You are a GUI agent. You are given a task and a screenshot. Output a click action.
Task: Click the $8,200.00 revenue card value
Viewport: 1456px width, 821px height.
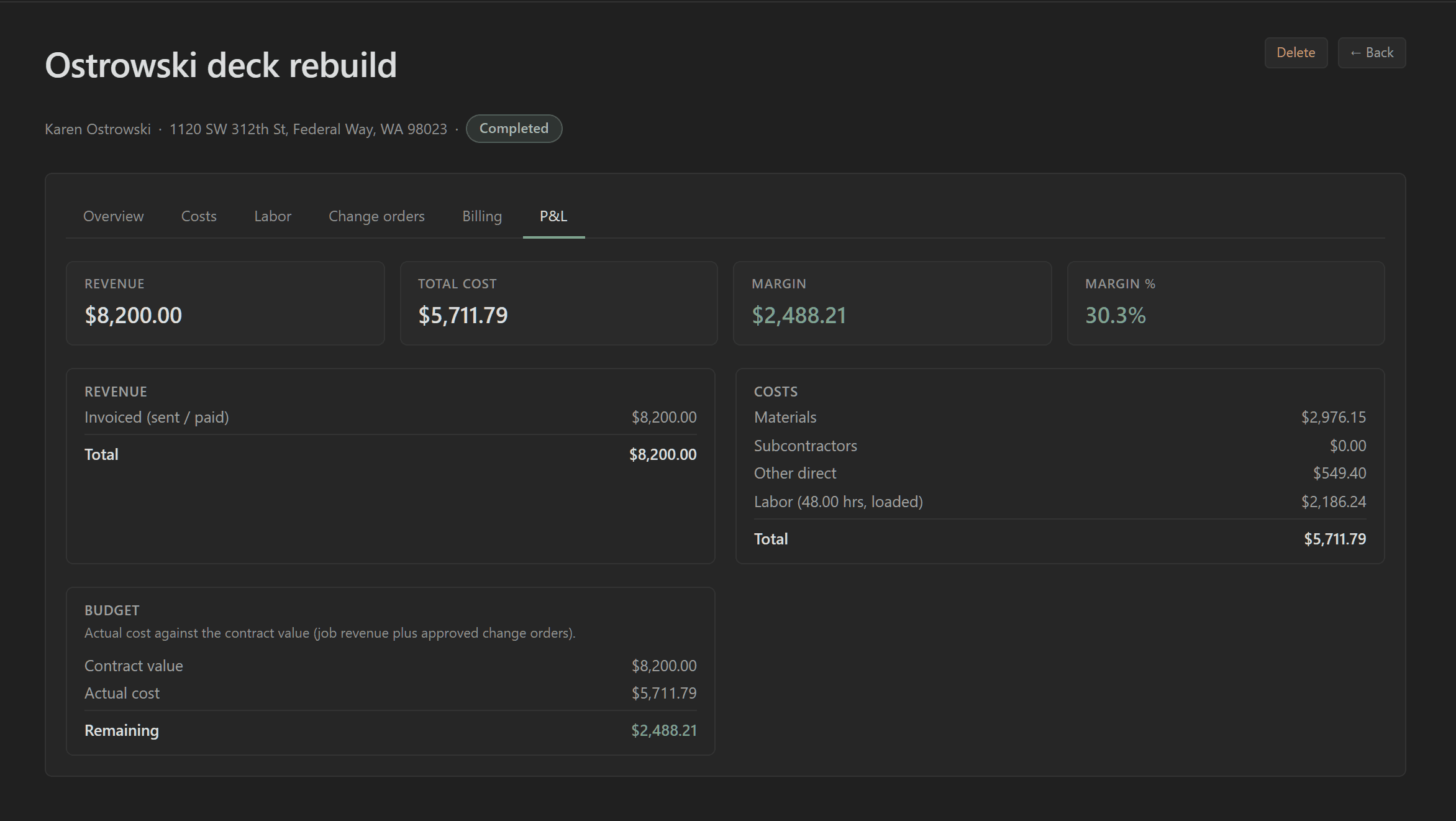[x=133, y=315]
